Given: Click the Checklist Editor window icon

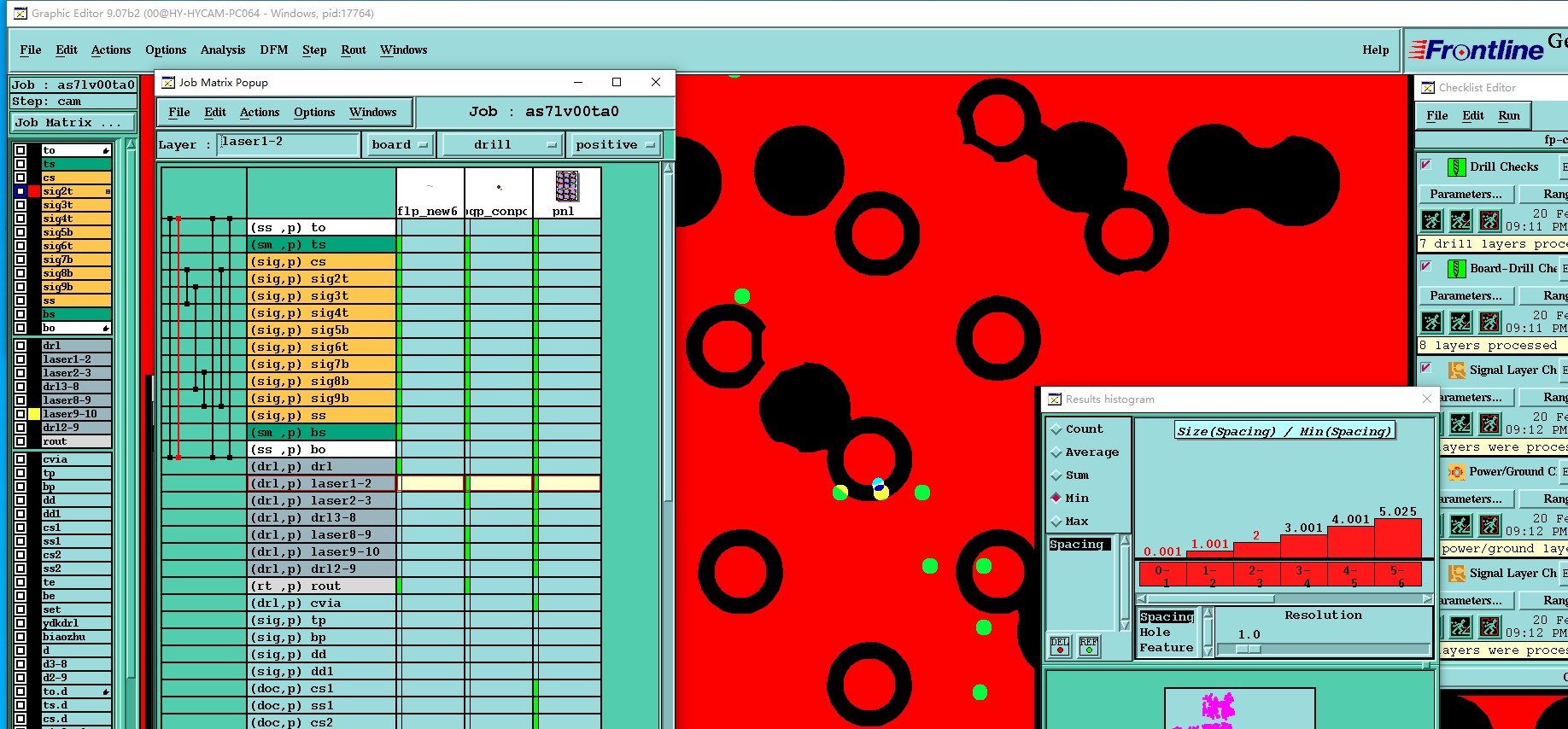Looking at the screenshot, I should coord(1428,88).
